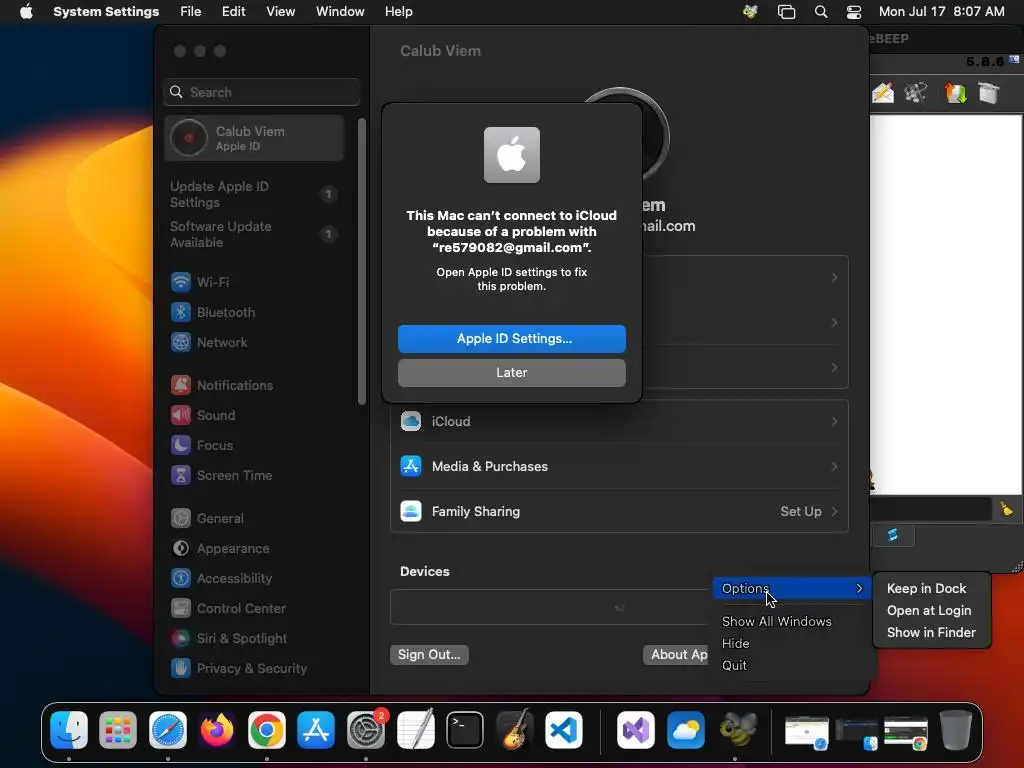Viewport: 1024px width, 768px height.
Task: Open Update Apple ID Settings notice
Action: click(253, 195)
